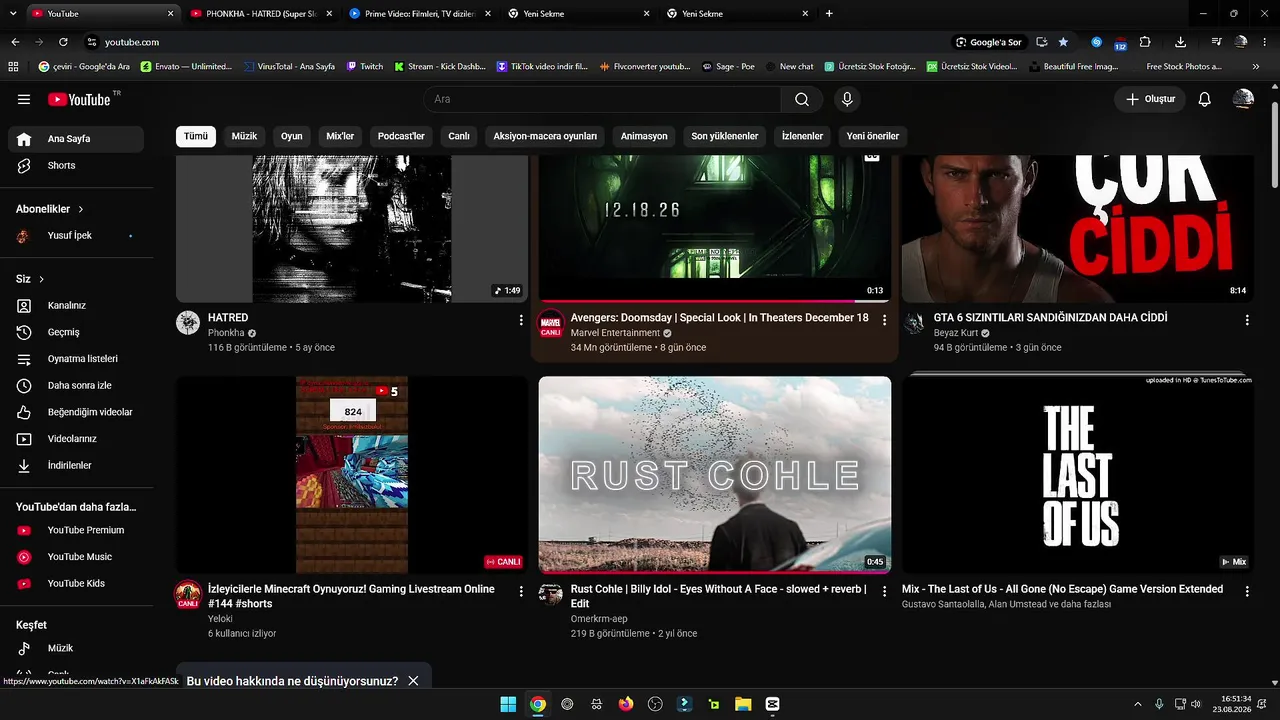Select Yeni öneriler filter chip
This screenshot has height=720, width=1280.
tap(873, 136)
